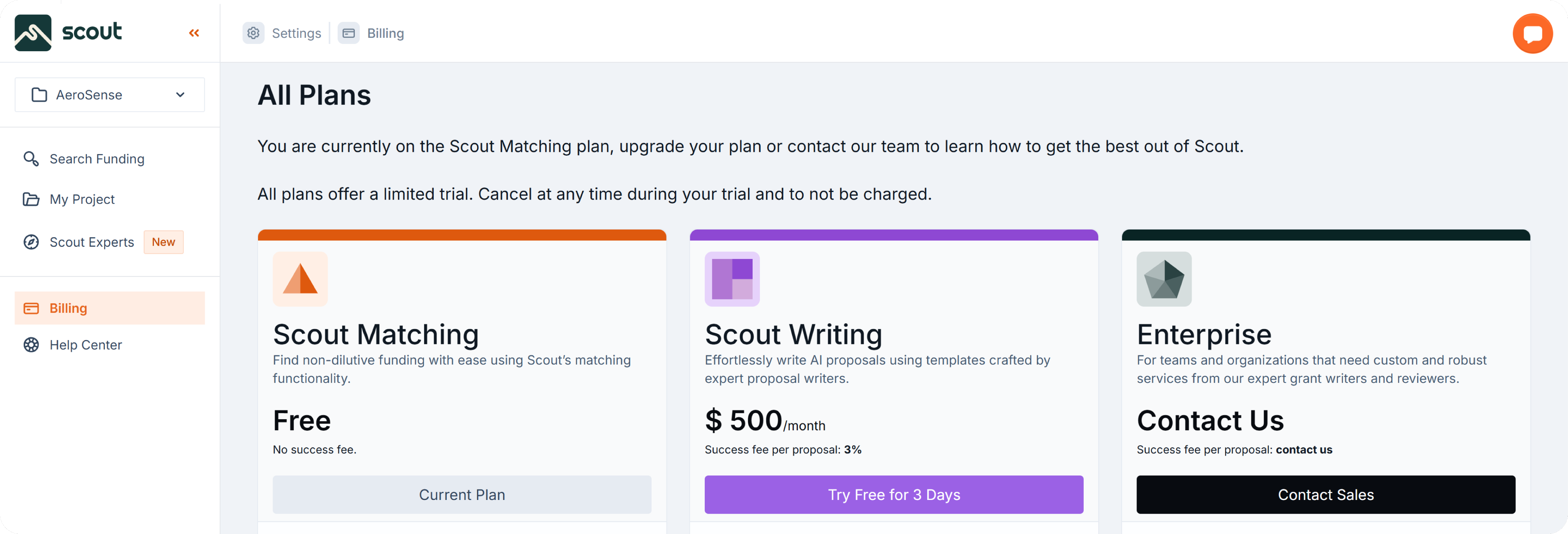This screenshot has height=534, width=1568.
Task: Click the Scout logo icon
Action: pyautogui.click(x=33, y=33)
